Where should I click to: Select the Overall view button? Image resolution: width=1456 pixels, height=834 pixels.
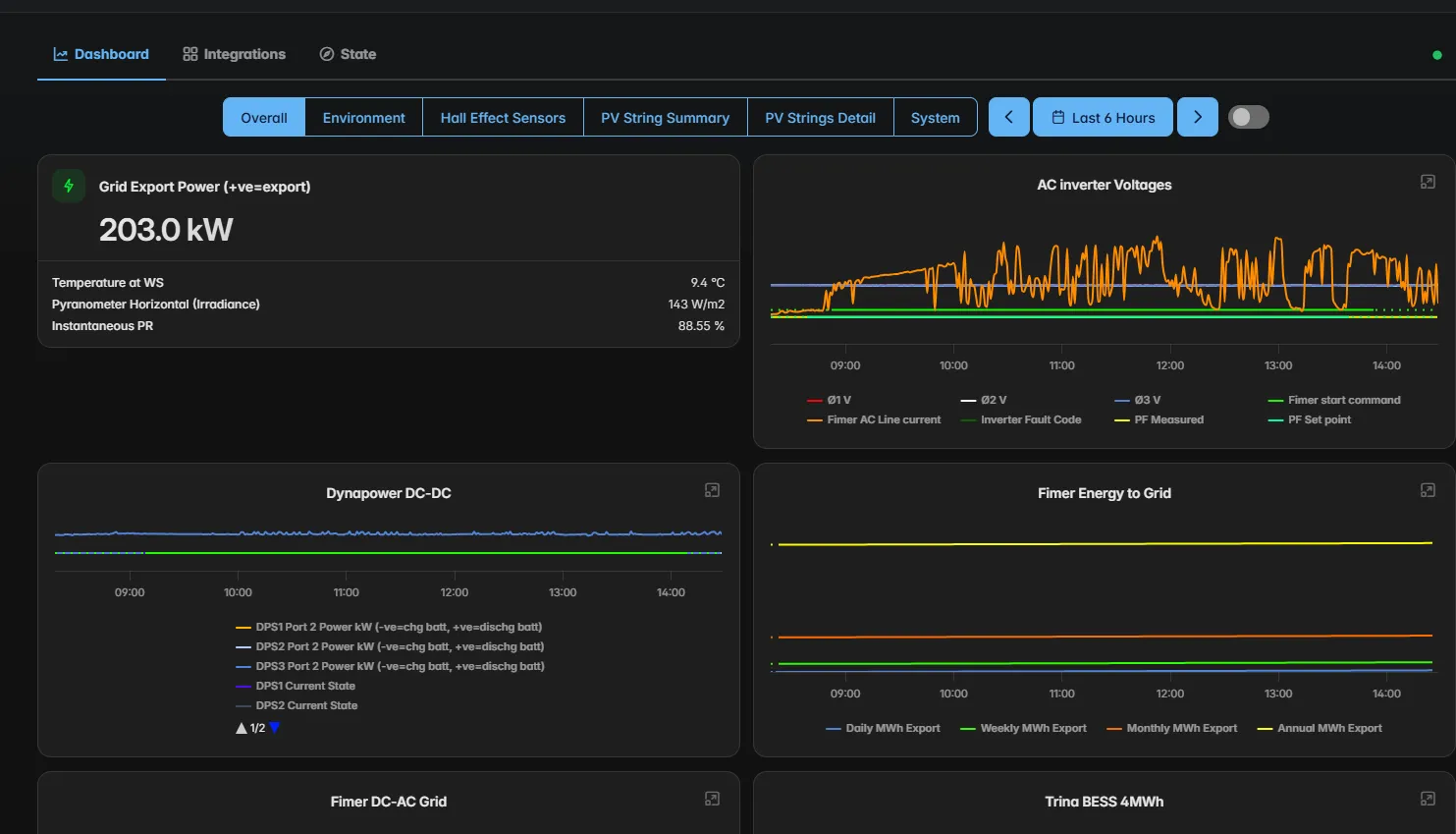click(x=264, y=118)
